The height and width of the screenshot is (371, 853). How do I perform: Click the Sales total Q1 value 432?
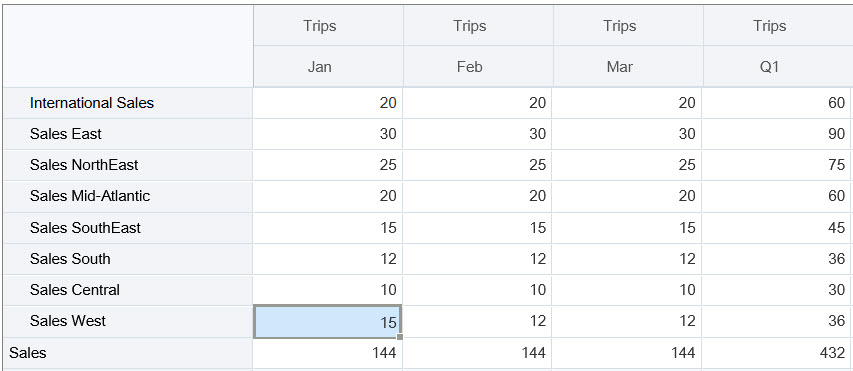[777, 353]
